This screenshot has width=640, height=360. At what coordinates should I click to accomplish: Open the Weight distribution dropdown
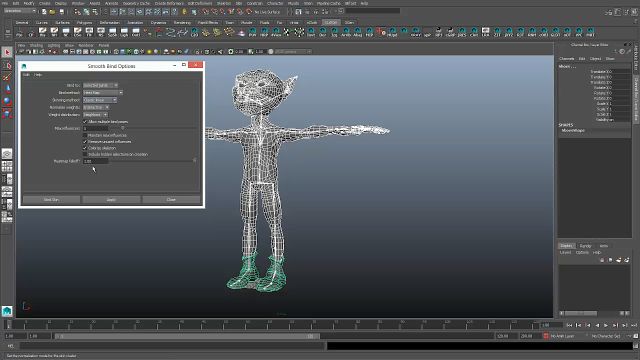[95, 115]
